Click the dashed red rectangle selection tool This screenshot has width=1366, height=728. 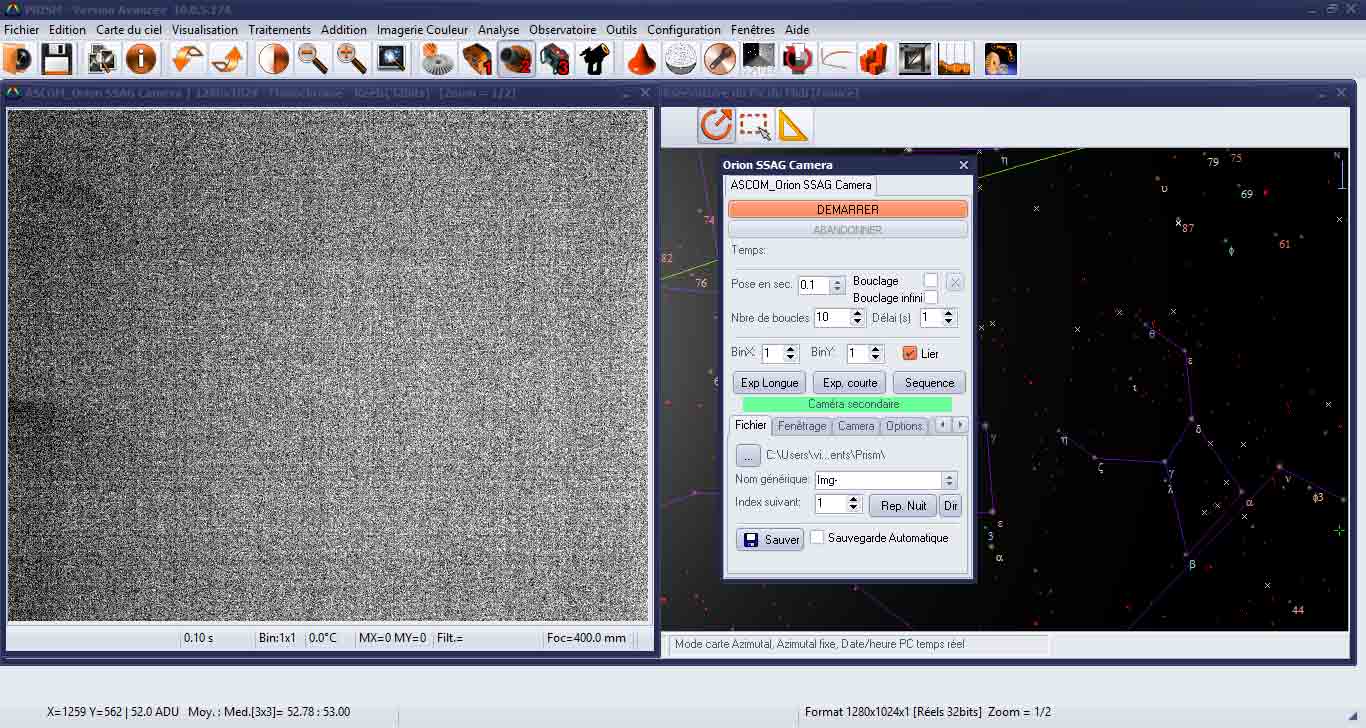pos(755,126)
